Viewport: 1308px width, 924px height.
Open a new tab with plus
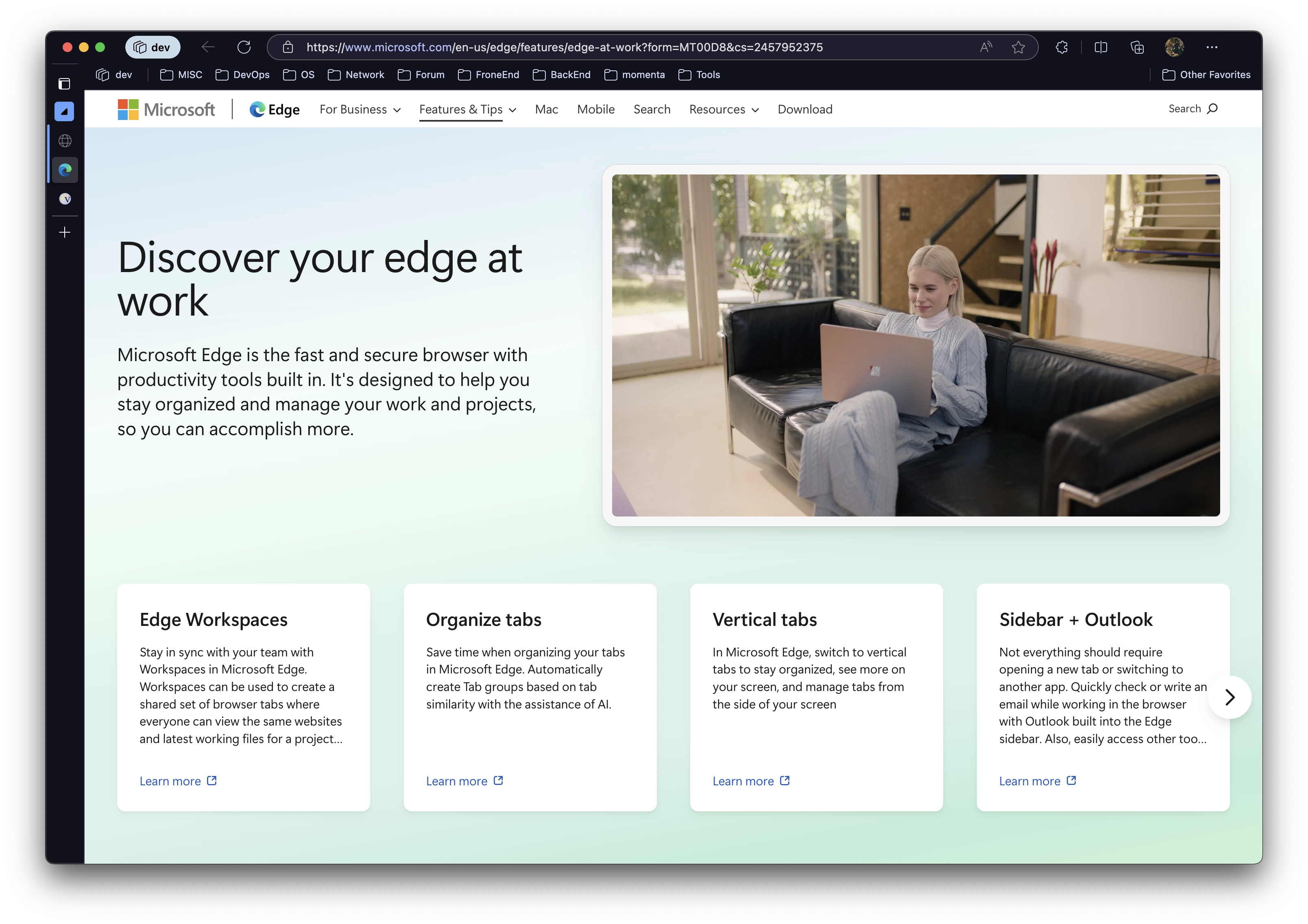pos(65,233)
